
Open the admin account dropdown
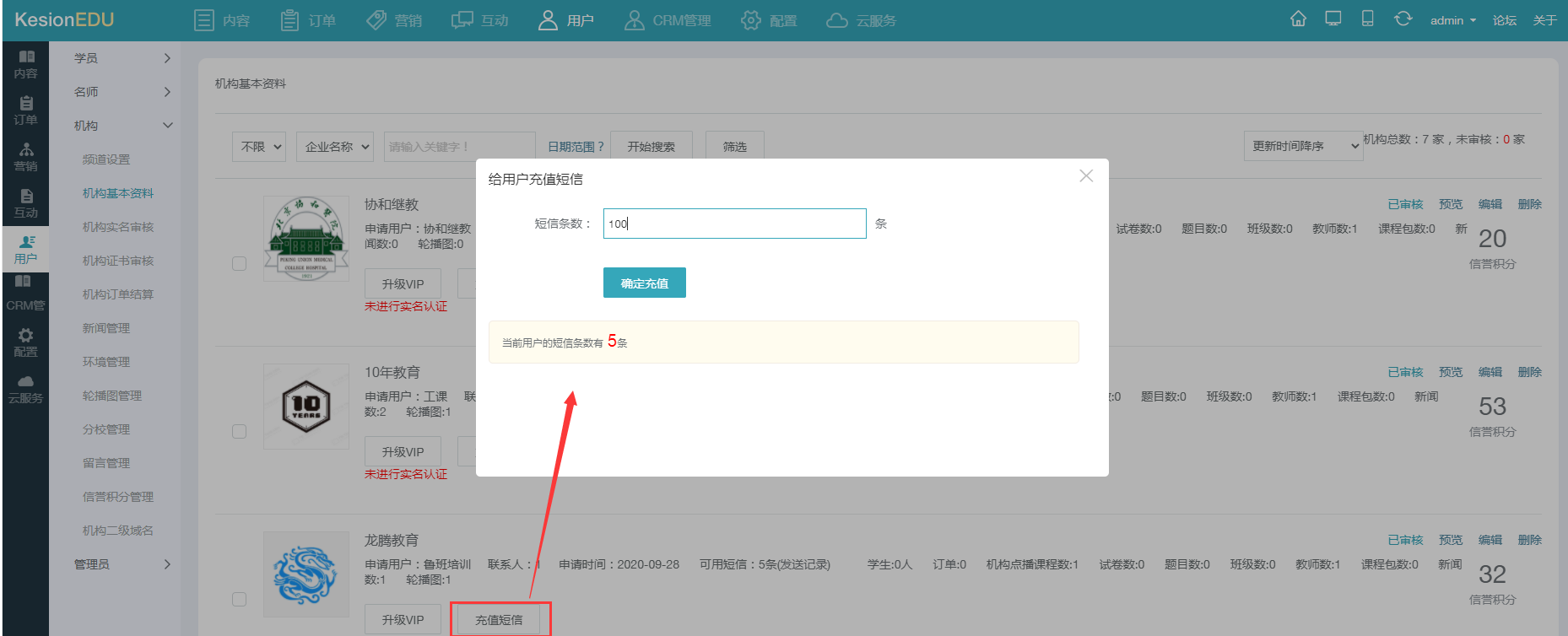point(1453,20)
